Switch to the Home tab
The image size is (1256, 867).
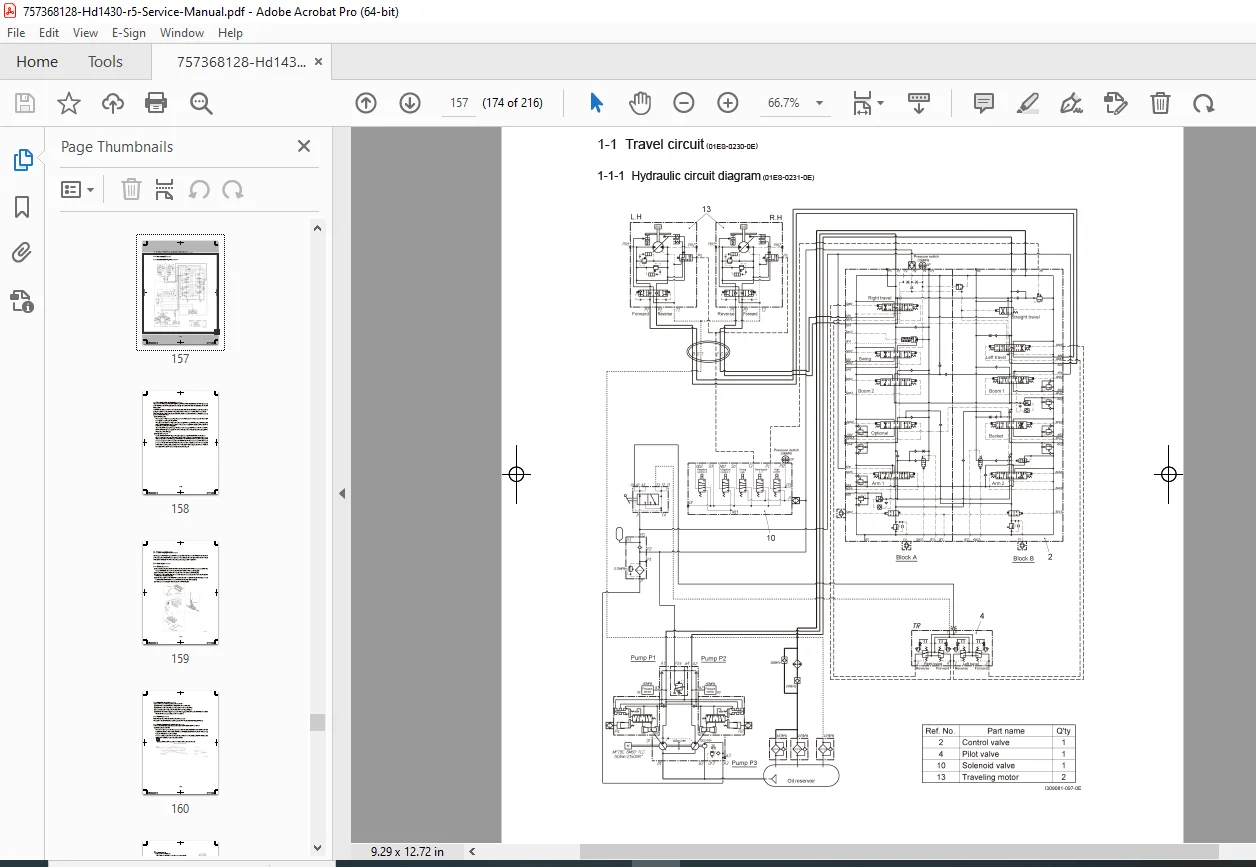point(37,62)
